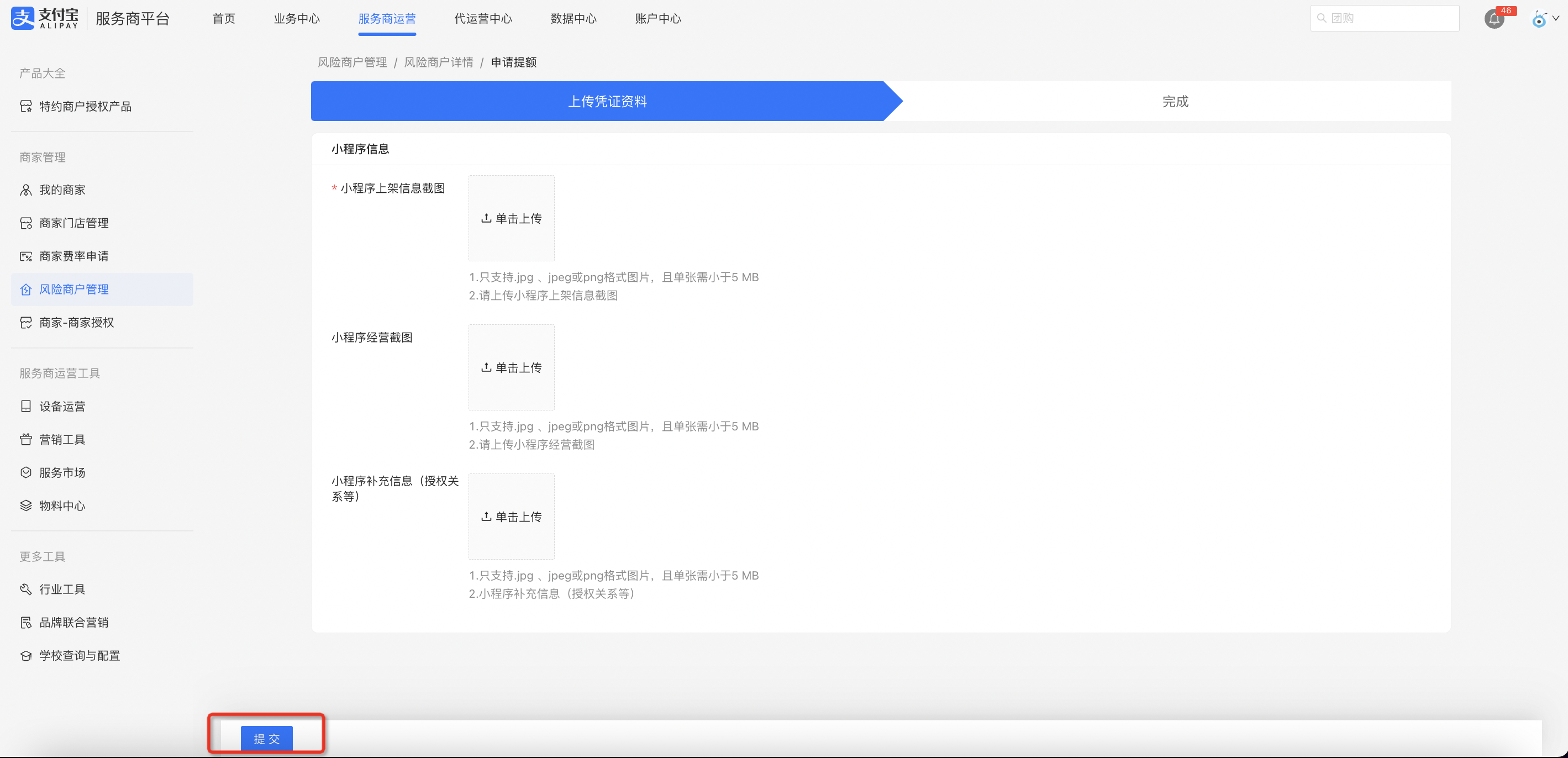The height and width of the screenshot is (758, 1568).
Task: Click 风险商户详情 breadcrumb link
Action: tap(438, 63)
